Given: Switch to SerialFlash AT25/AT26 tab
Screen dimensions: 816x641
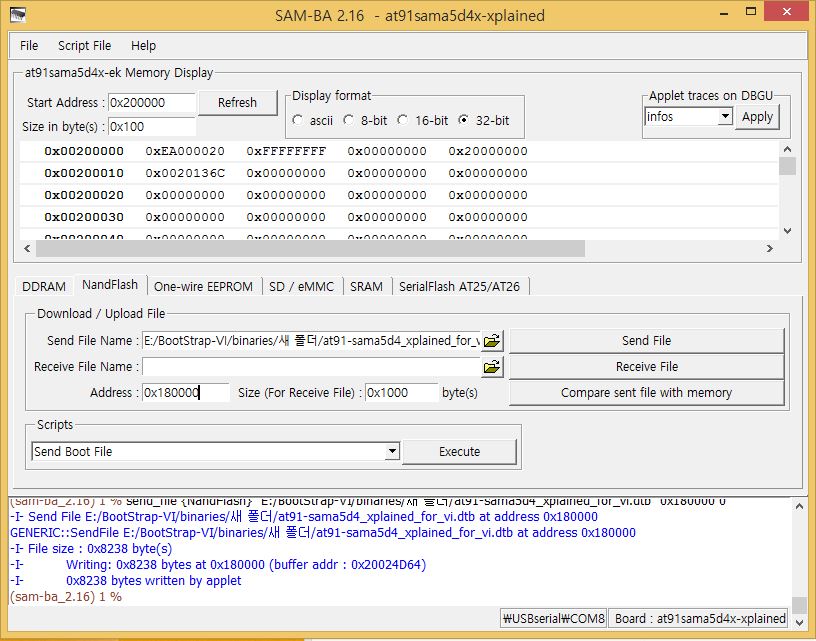Looking at the screenshot, I should [459, 286].
